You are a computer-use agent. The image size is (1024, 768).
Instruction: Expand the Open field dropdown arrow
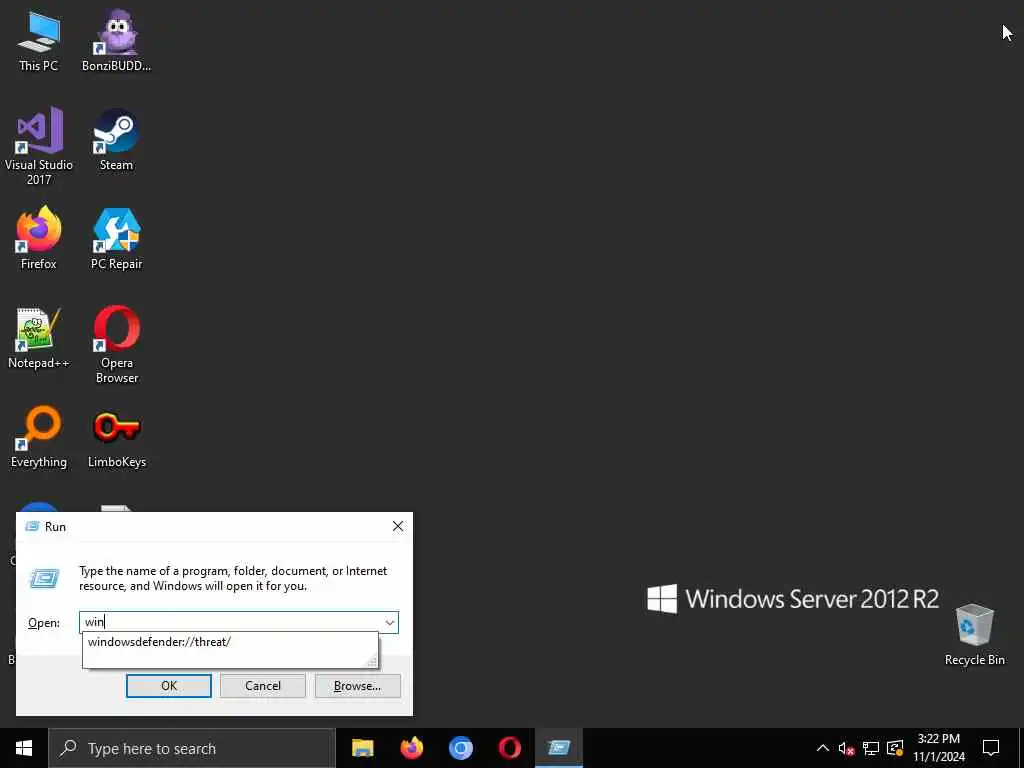click(x=389, y=622)
